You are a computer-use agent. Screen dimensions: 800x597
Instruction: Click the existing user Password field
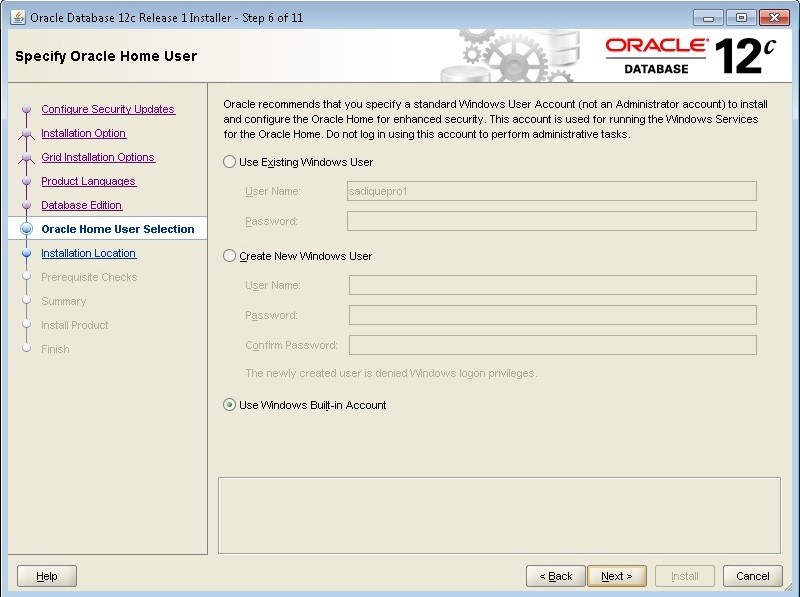(552, 221)
